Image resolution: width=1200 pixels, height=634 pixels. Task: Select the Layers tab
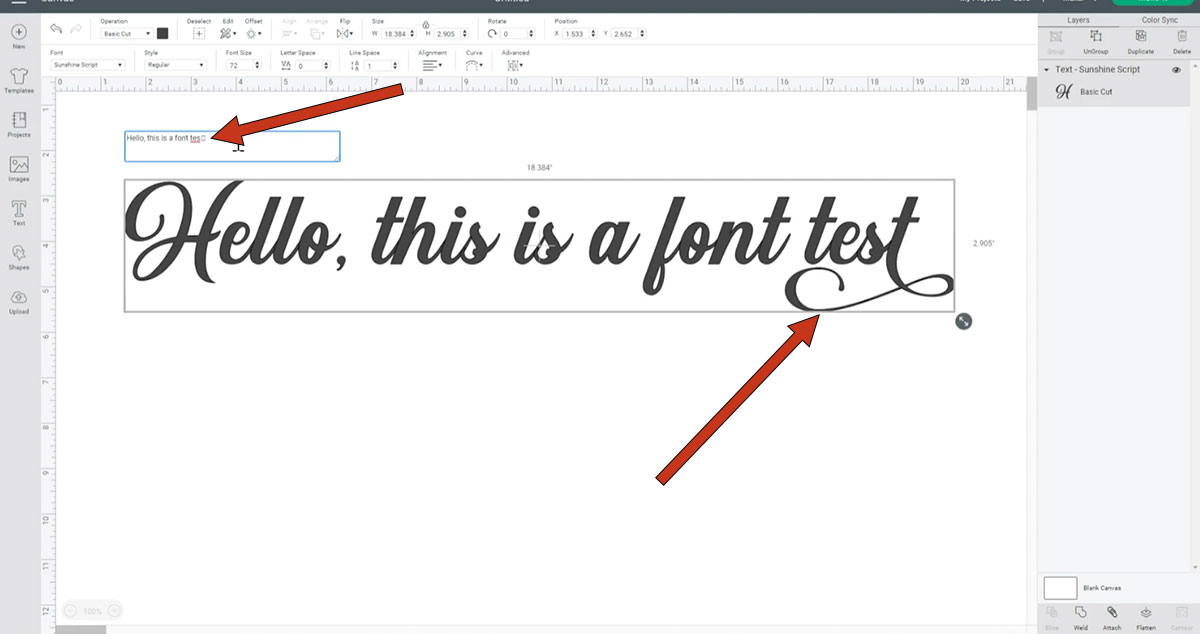[x=1077, y=20]
